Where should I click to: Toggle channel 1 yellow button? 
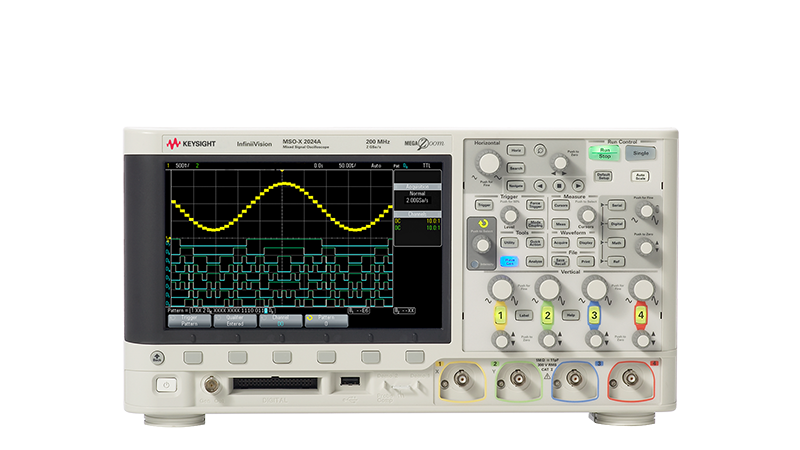(x=499, y=316)
